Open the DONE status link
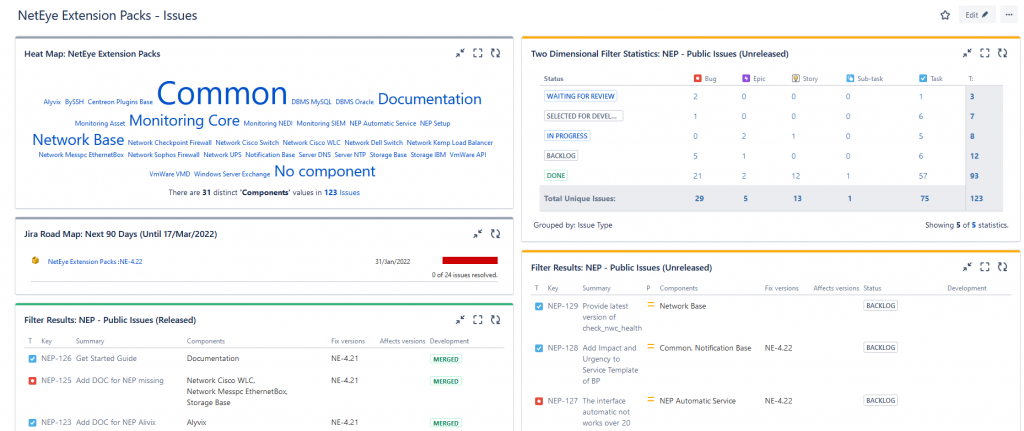The image size is (1024, 431). tap(556, 176)
